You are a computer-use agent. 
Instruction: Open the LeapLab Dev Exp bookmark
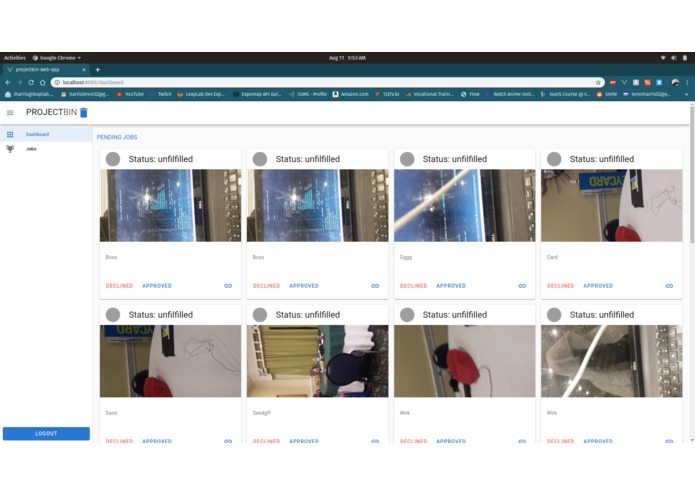click(201, 94)
